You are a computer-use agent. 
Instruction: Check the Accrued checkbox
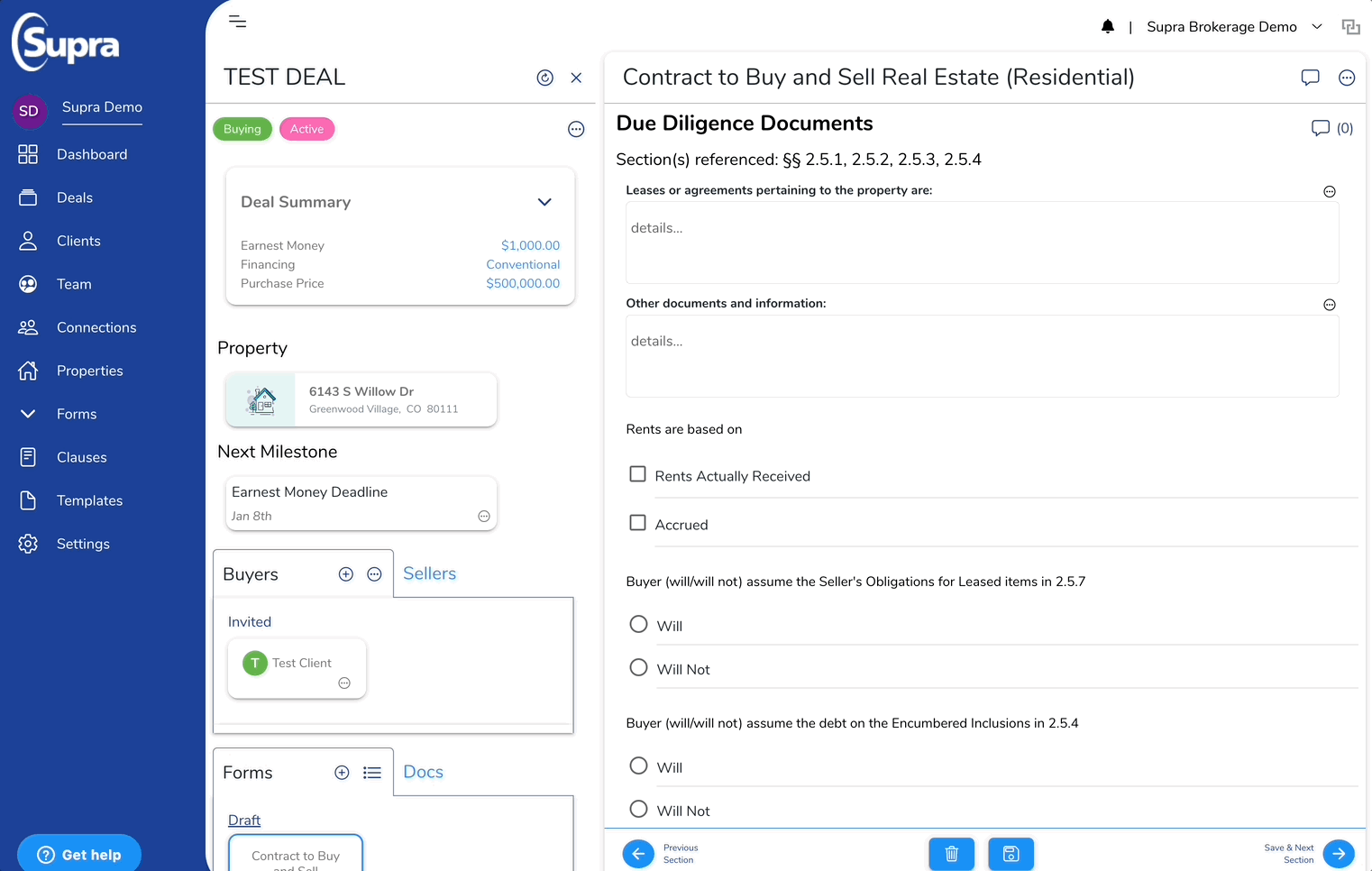point(638,523)
